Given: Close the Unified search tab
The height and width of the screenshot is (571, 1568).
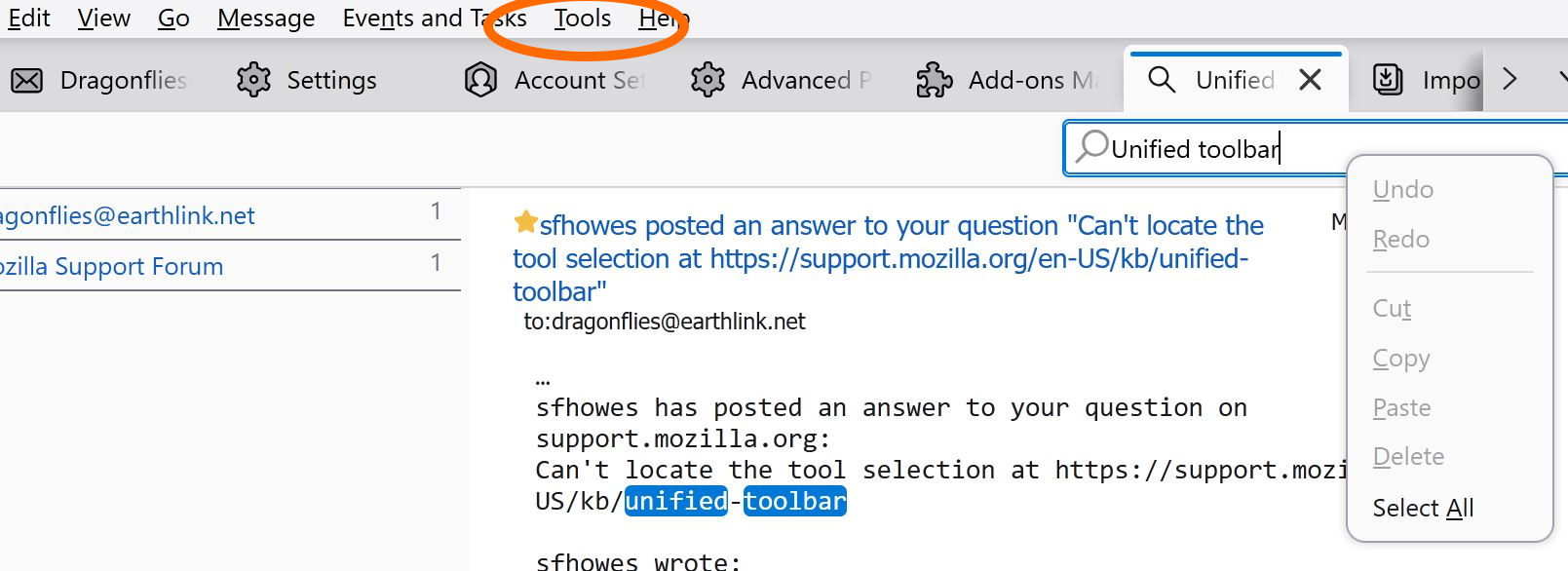Looking at the screenshot, I should tap(1311, 80).
